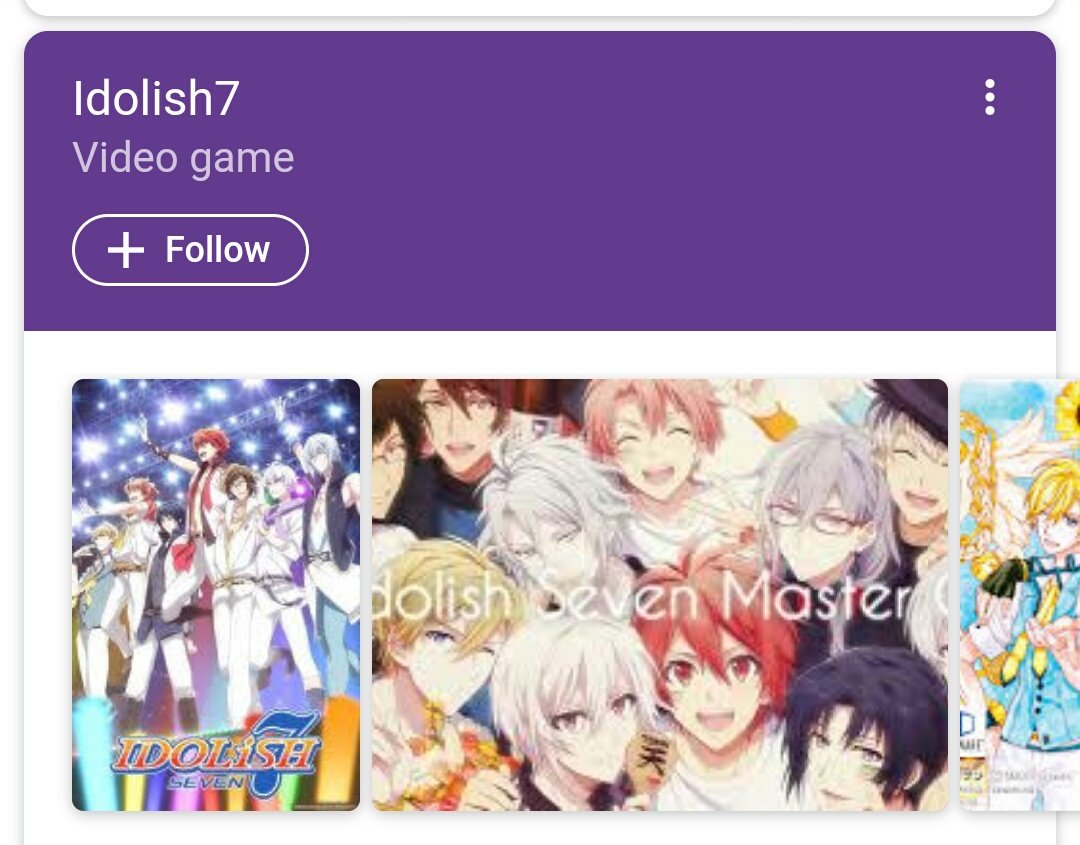This screenshot has width=1080, height=845.
Task: Select the dark-haired character in group image
Action: pos(864,730)
